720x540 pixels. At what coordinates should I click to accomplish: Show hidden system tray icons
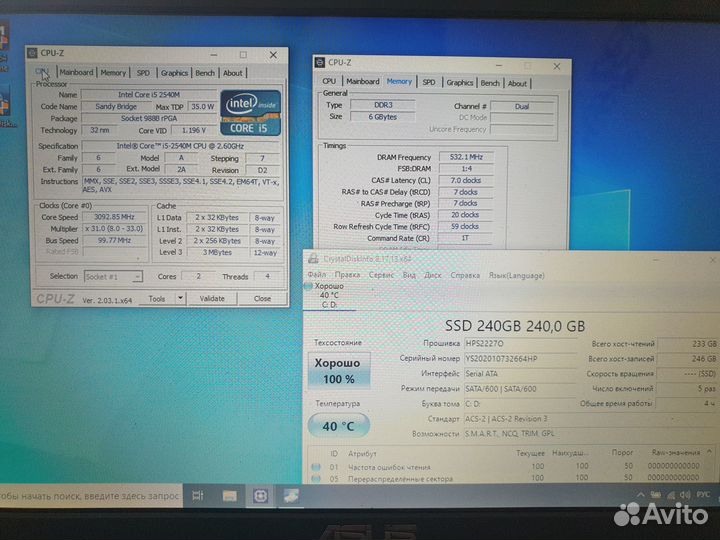click(x=640, y=495)
